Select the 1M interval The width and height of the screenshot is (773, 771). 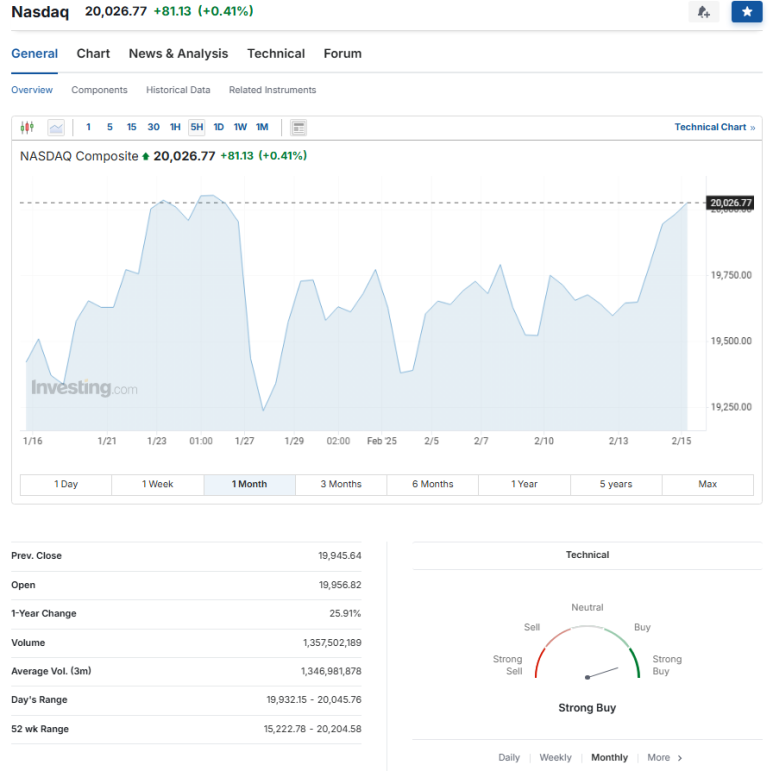pyautogui.click(x=262, y=127)
